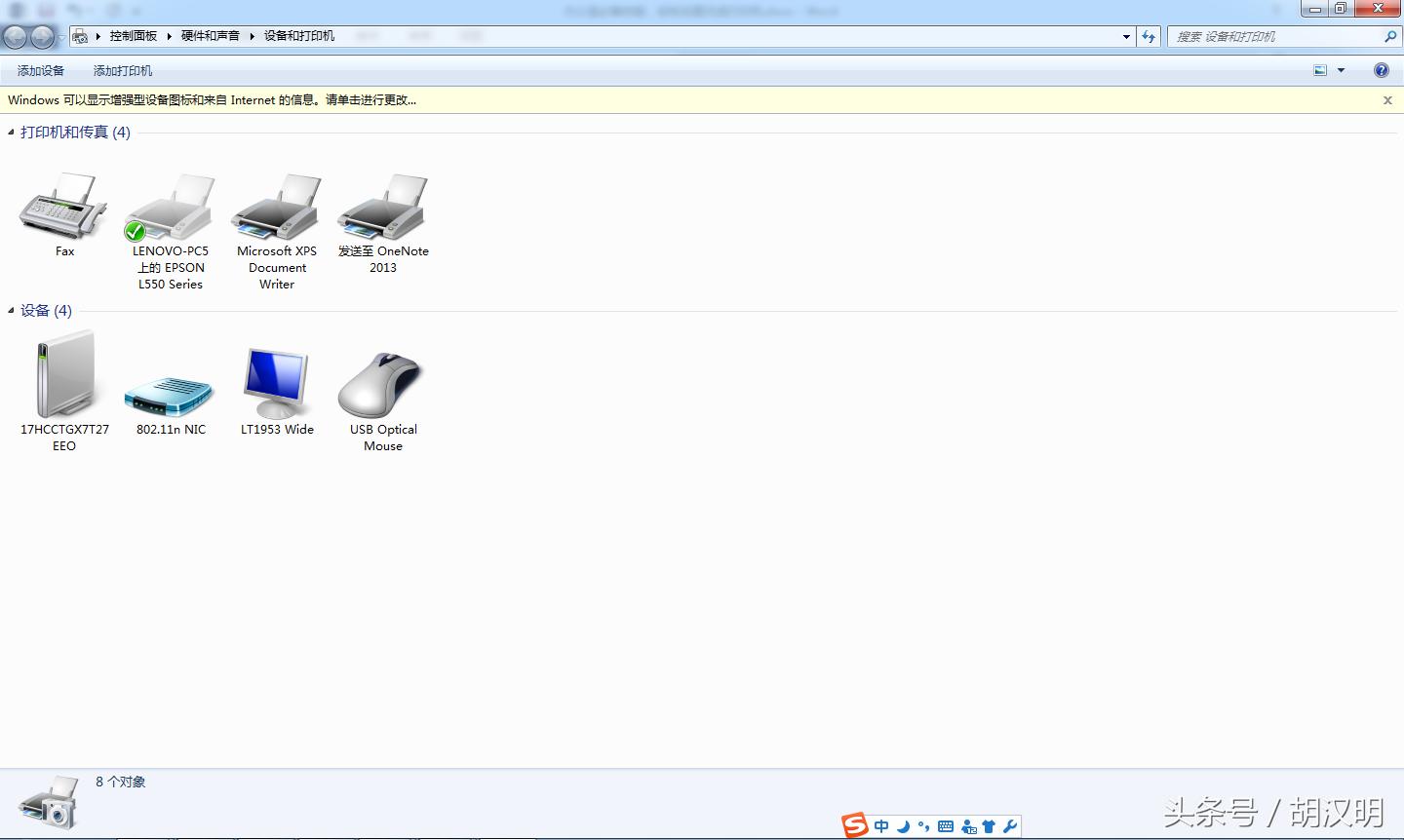Viewport: 1404px width, 840px height.
Task: Select Microsoft XPS Document Writer printer
Action: point(277,207)
